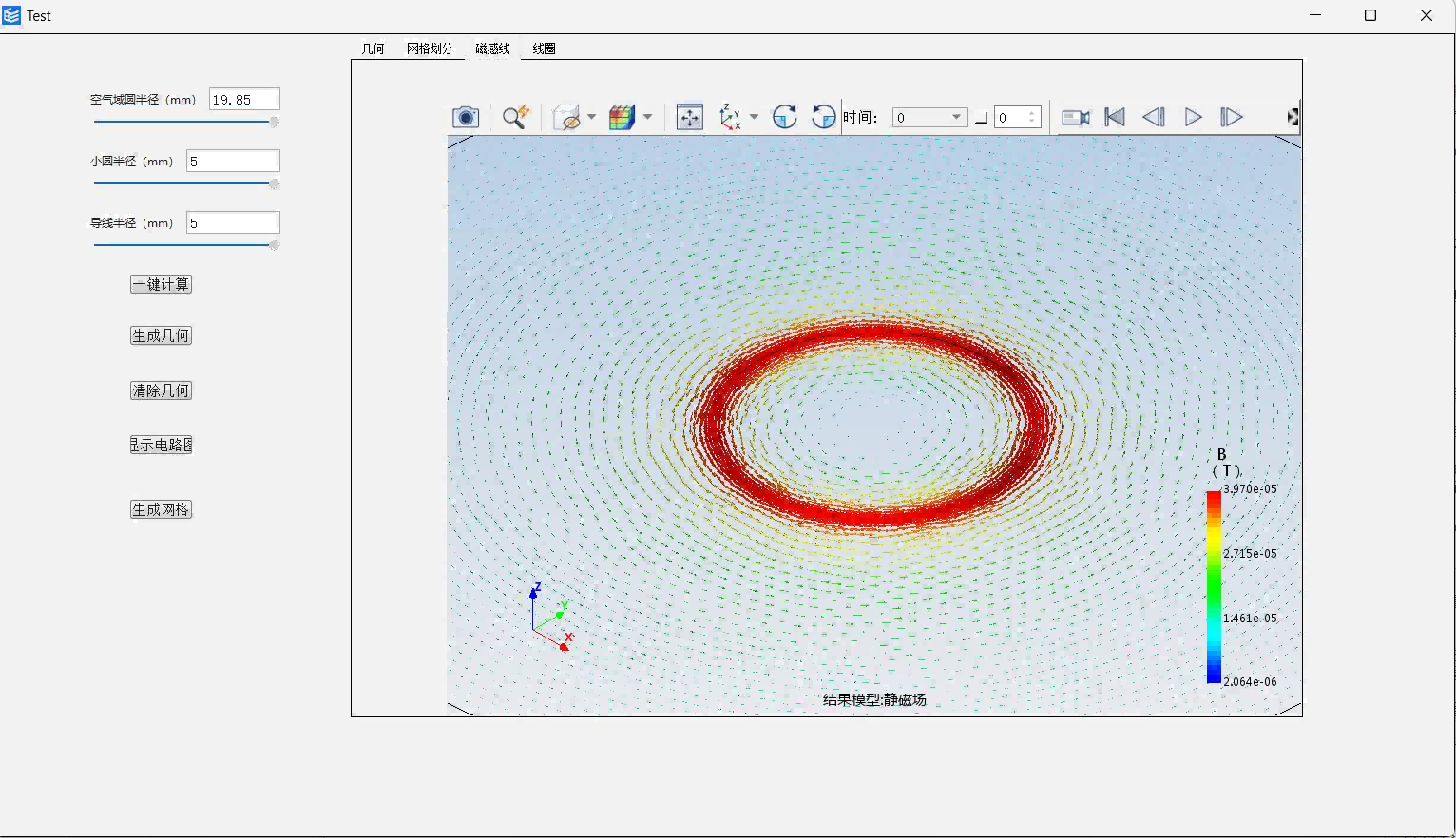Step back one animation frame
Viewport: 1456px width, 838px height.
coord(1154,117)
